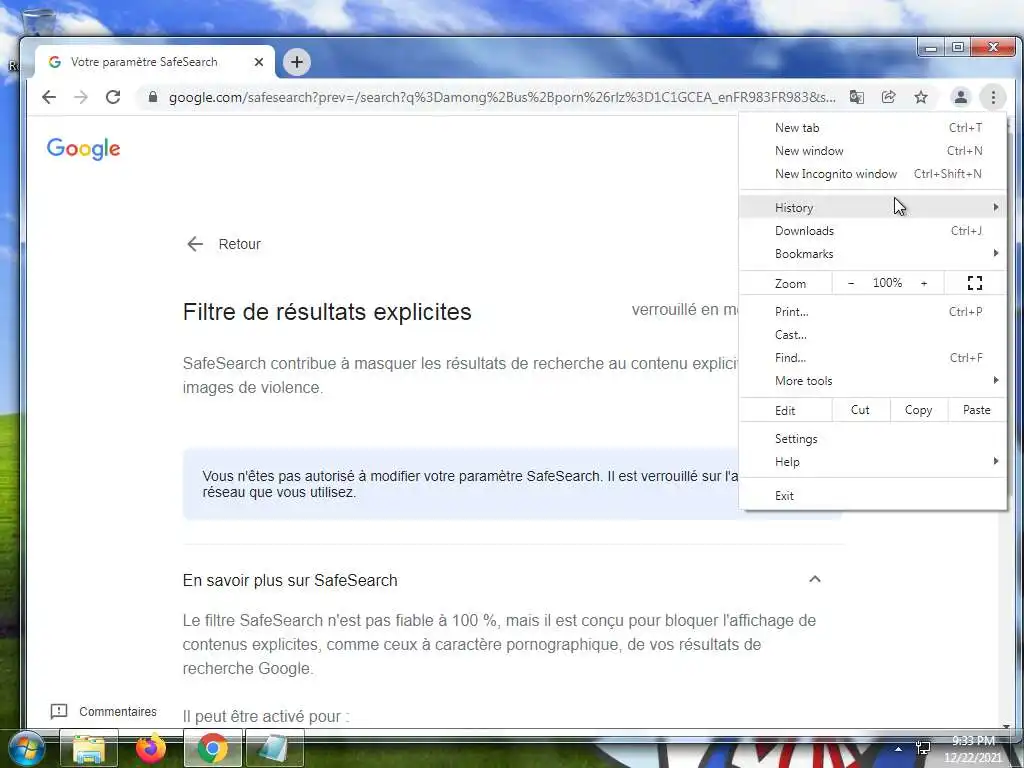1024x768 pixels.
Task: Expand the History submenu
Action: click(x=872, y=208)
